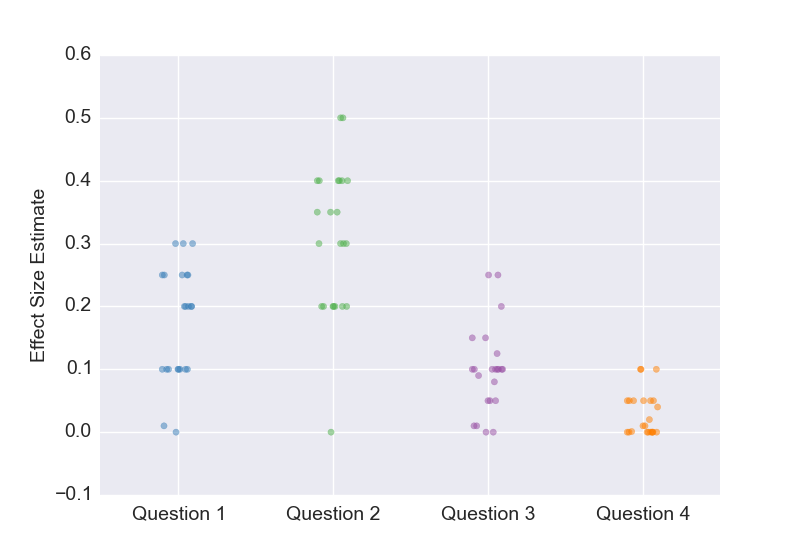The width and height of the screenshot is (800, 550).
Task: Select the orange point near 0.04
Action: (x=657, y=407)
